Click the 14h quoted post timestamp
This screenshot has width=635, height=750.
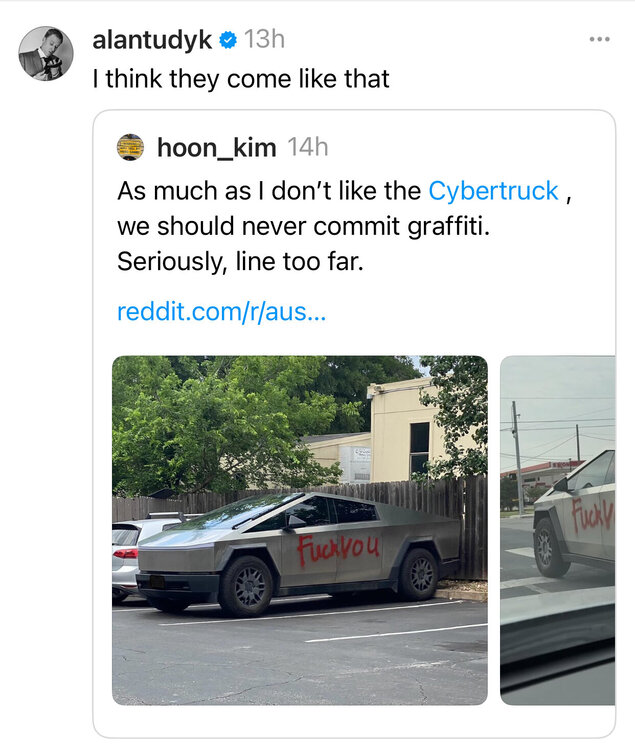[x=308, y=147]
